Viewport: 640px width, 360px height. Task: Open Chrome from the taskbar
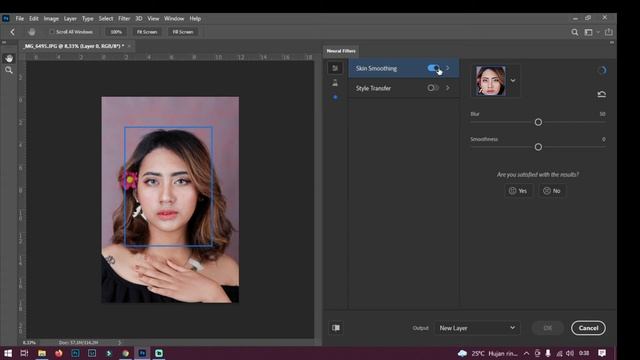click(126, 353)
